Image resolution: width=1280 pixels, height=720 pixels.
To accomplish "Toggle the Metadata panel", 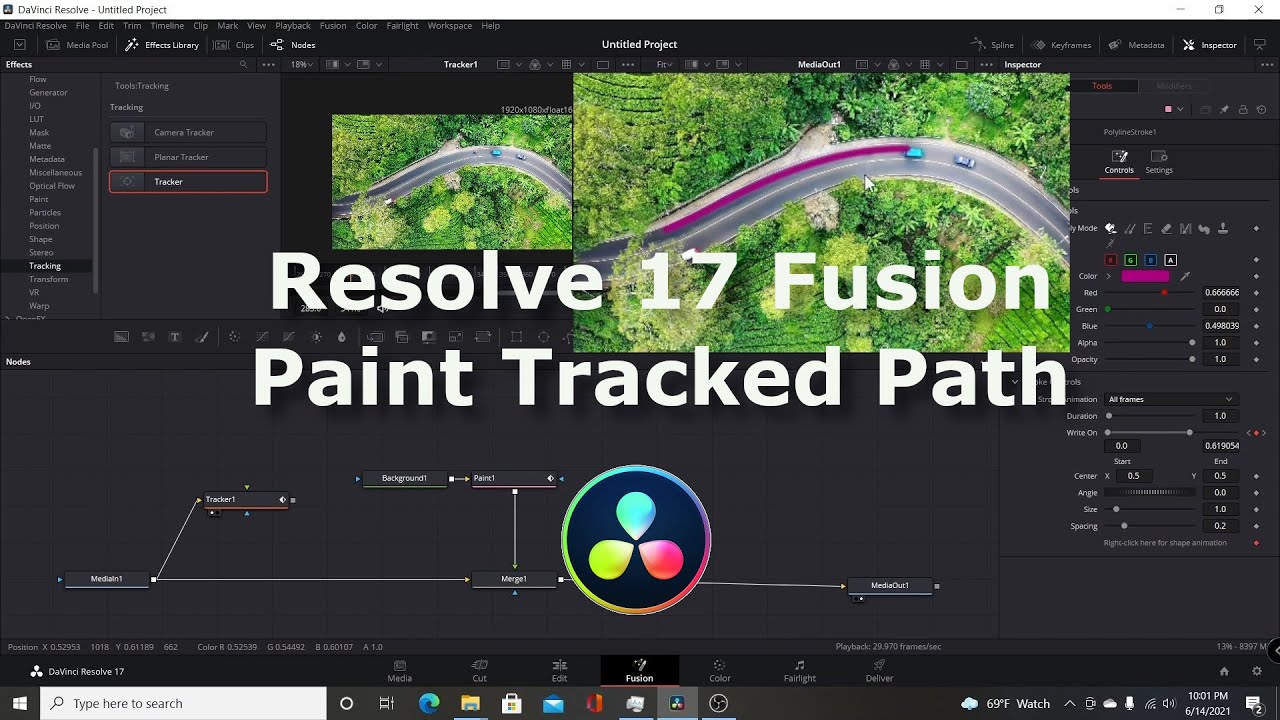I will point(1136,45).
